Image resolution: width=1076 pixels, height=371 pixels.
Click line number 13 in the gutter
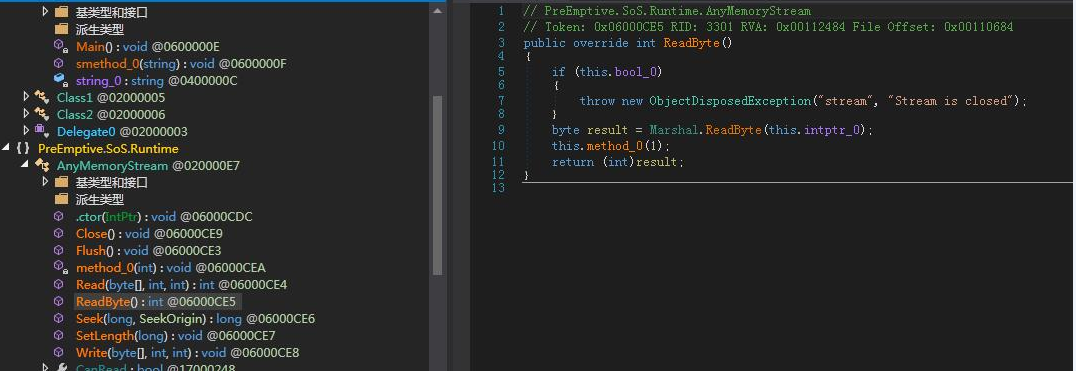497,188
